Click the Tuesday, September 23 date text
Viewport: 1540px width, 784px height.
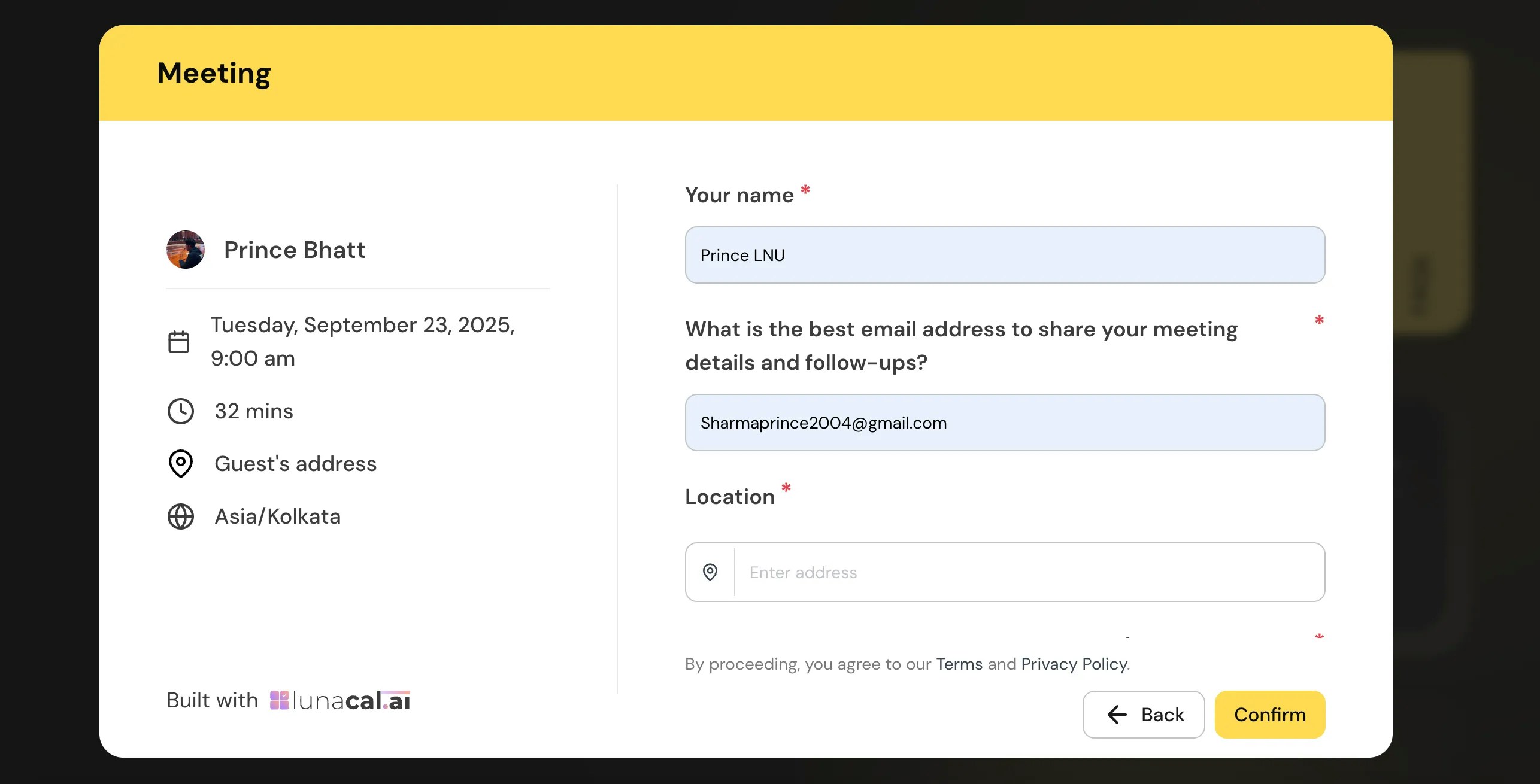coord(362,325)
